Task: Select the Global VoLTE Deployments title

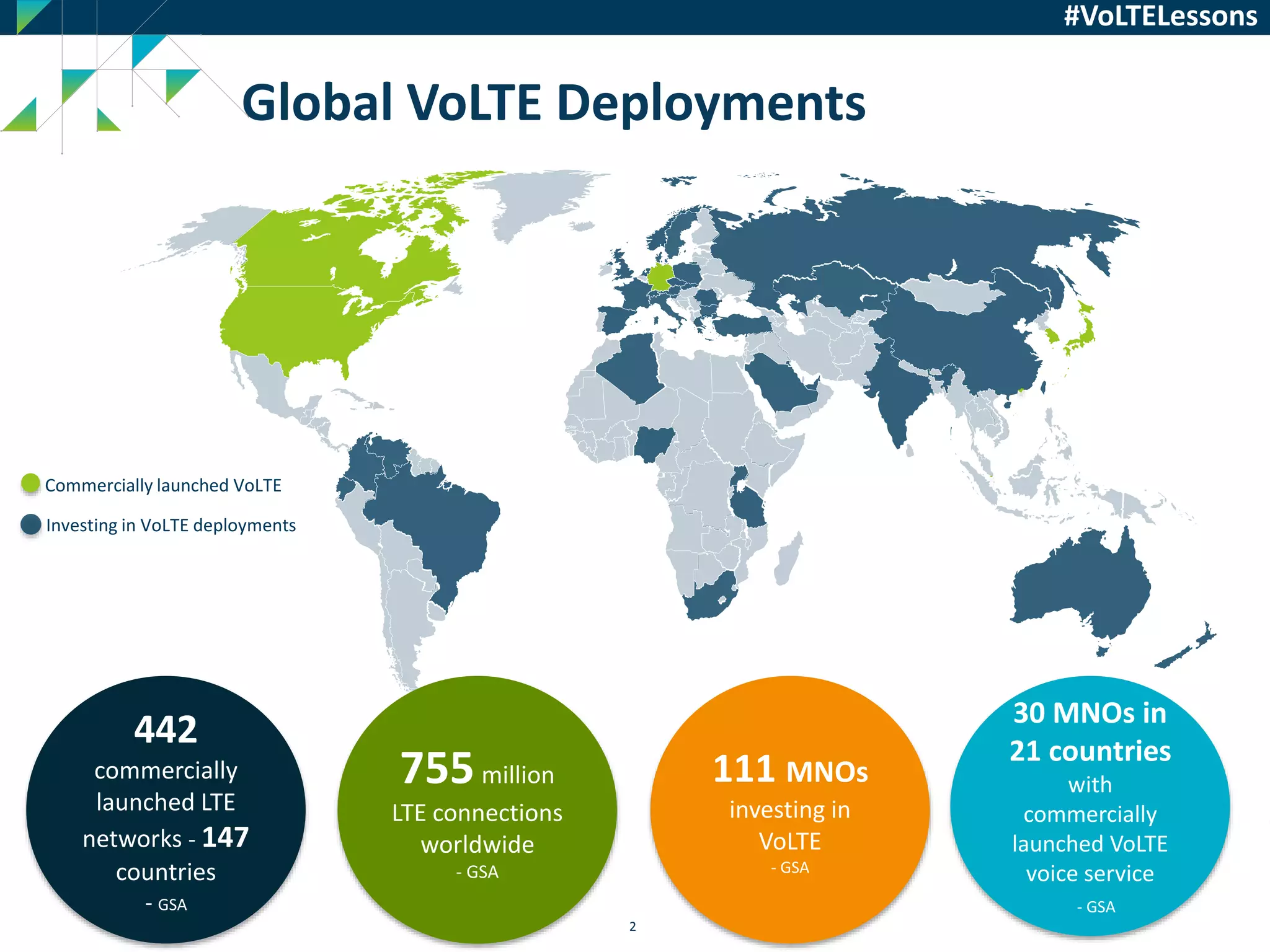Action: pyautogui.click(x=553, y=102)
